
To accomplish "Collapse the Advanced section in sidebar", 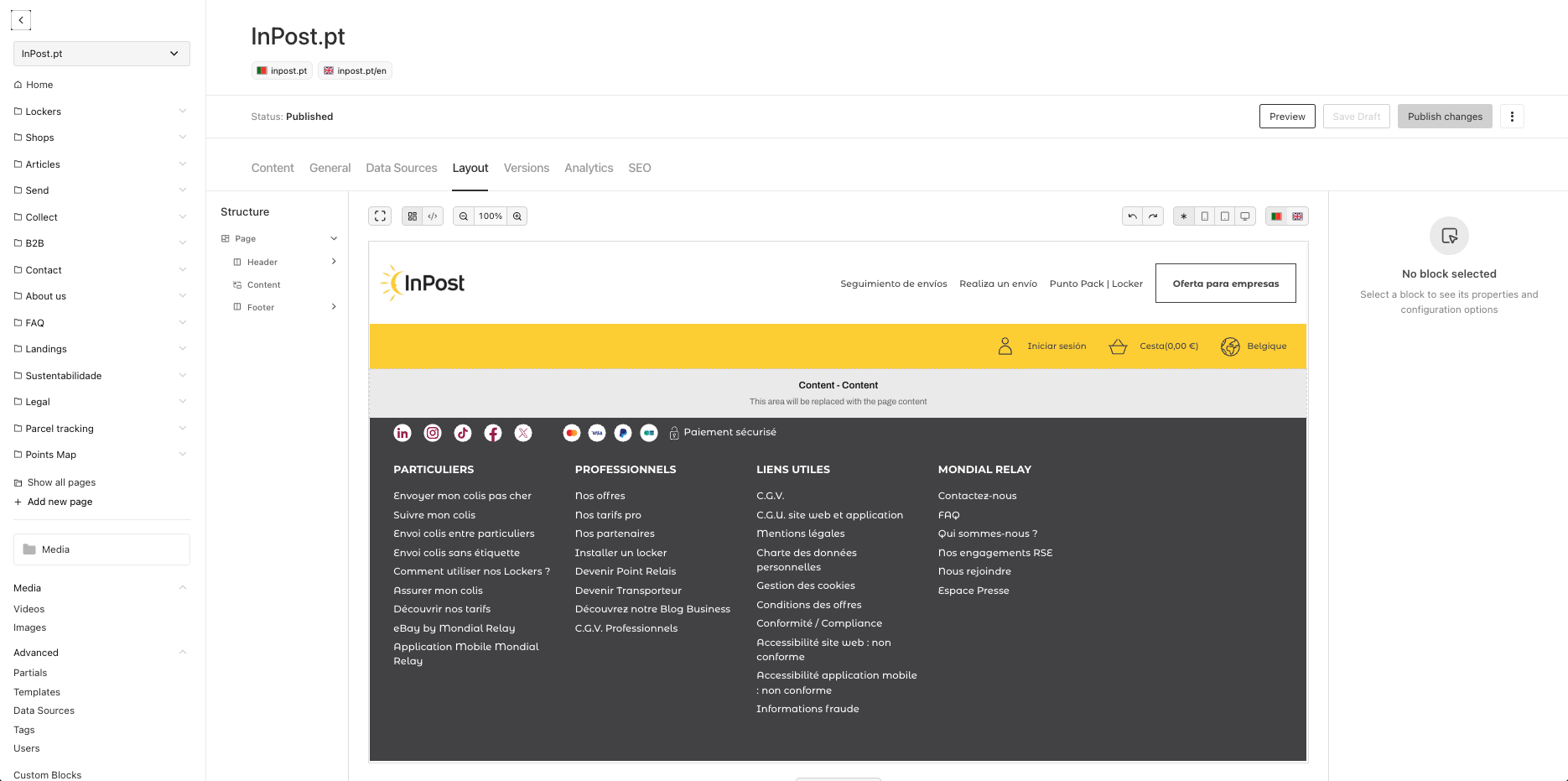I will [183, 652].
